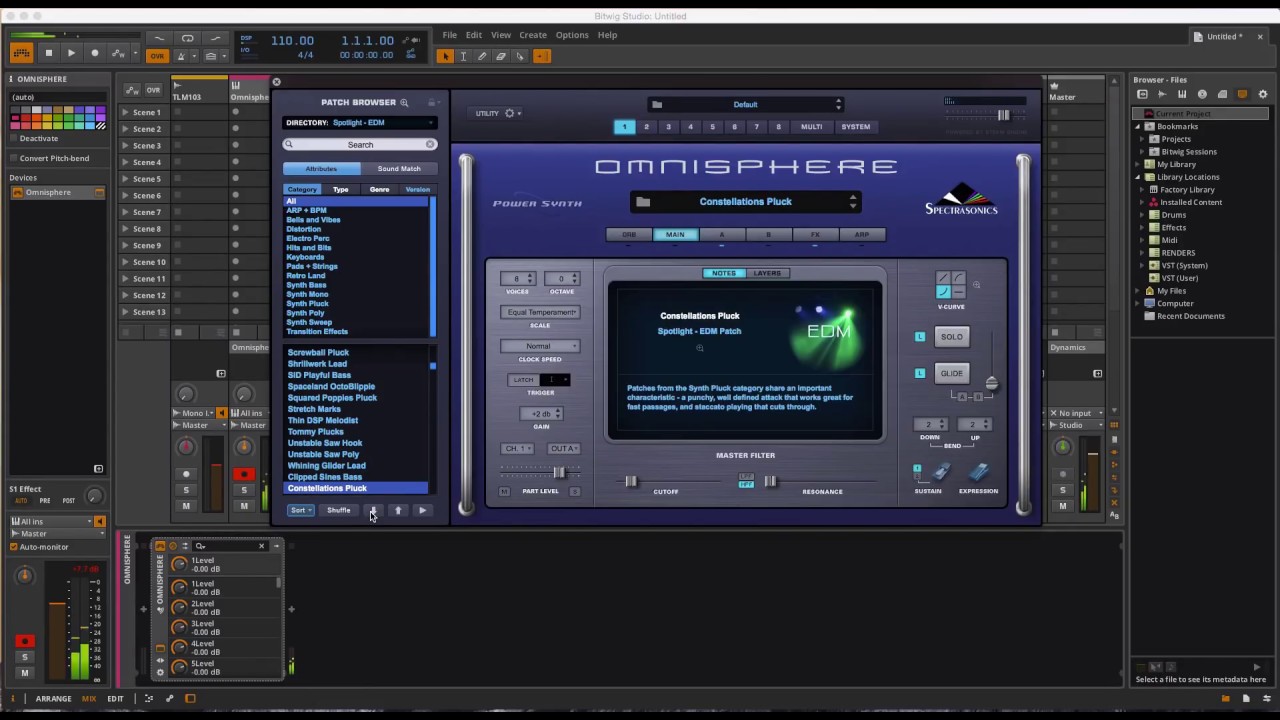The image size is (1280, 720).
Task: Click the Part Level slider handle
Action: 559,472
